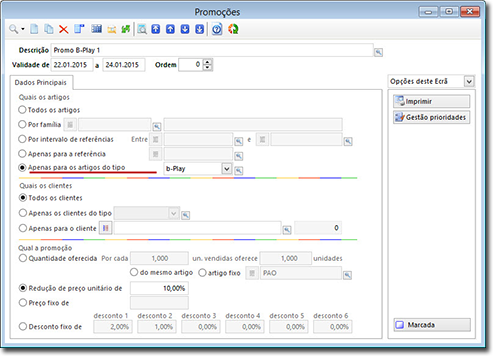The image size is (496, 360).
Task: Click the Redução percentage field 10,00%
Action: click(x=159, y=288)
